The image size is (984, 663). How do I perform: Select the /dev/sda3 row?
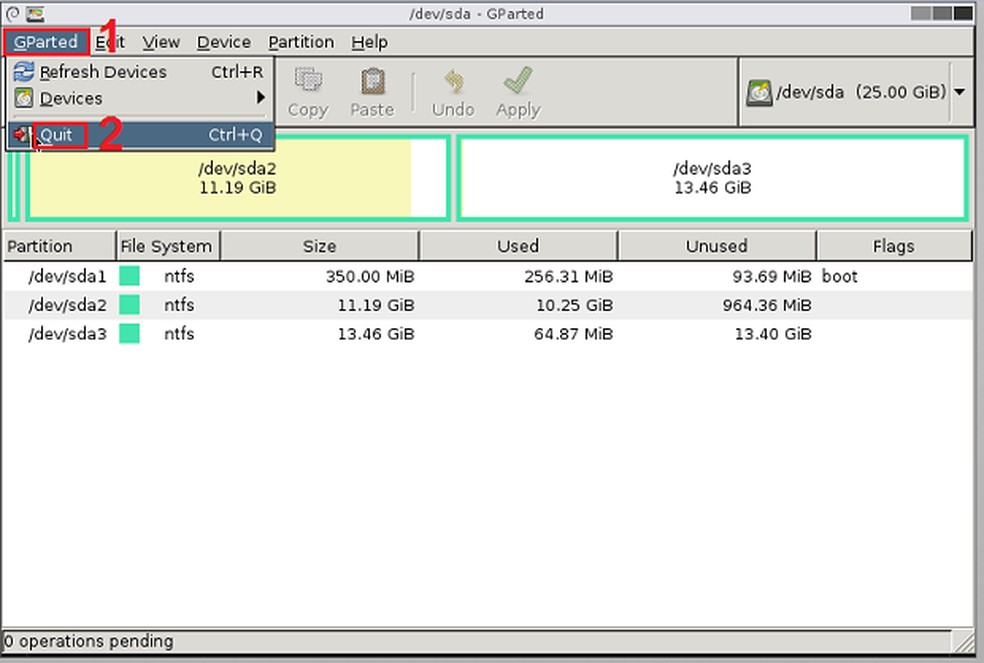click(488, 333)
